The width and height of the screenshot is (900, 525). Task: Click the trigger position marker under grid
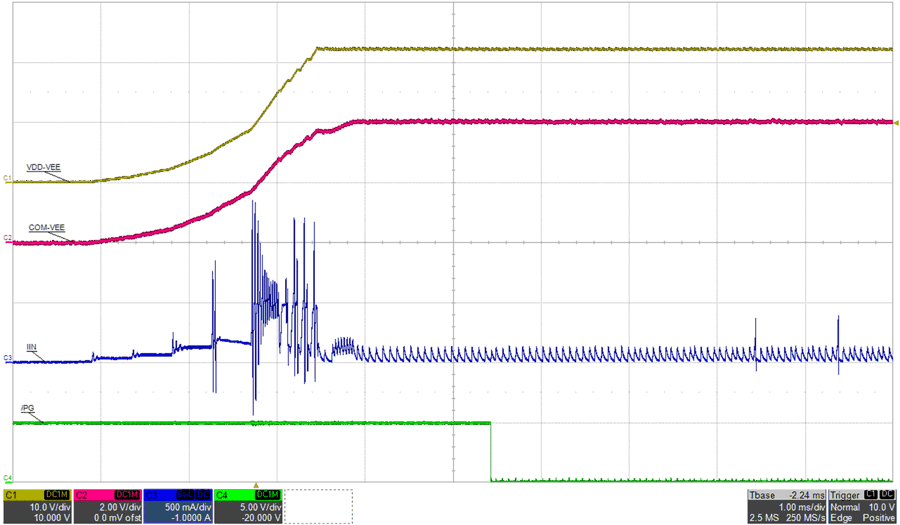tap(254, 483)
